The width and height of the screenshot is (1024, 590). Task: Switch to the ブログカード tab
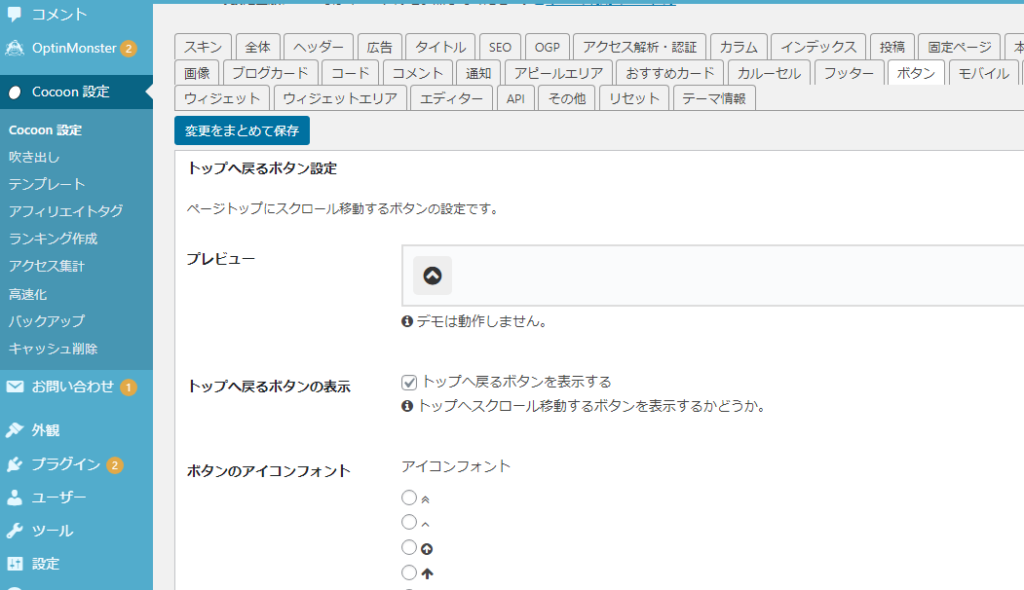[270, 73]
